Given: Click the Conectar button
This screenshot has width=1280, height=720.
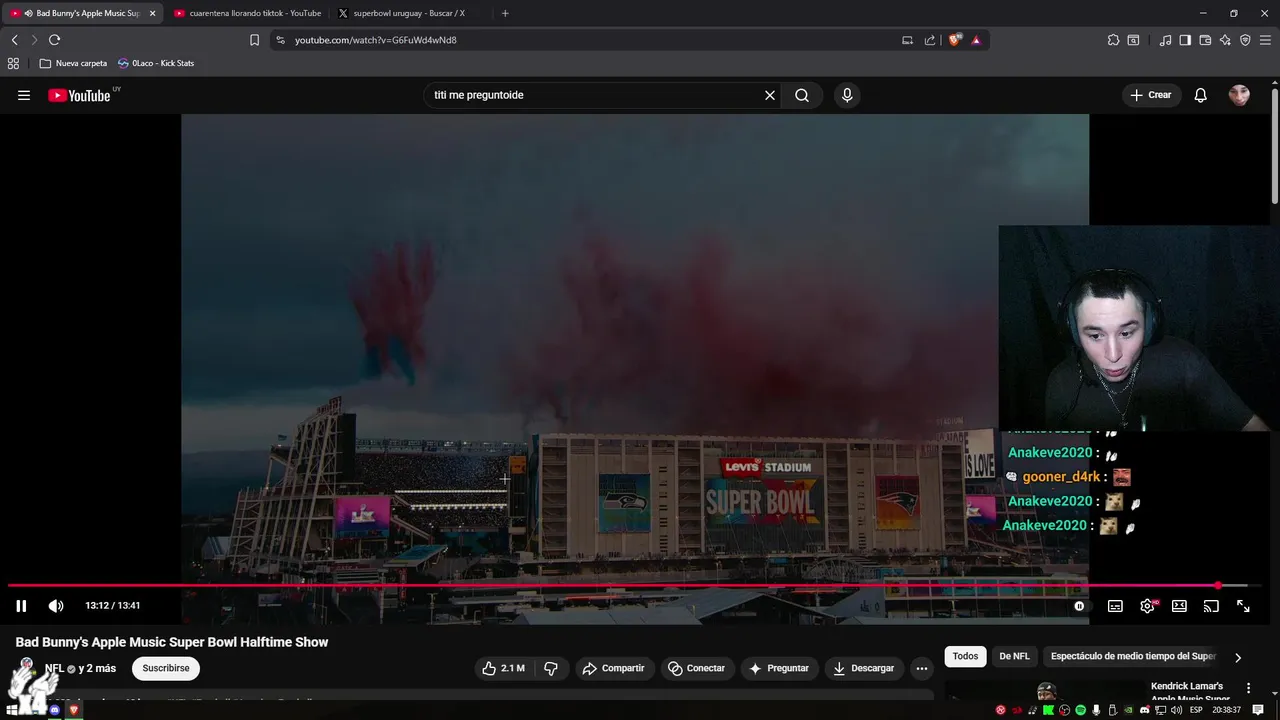Looking at the screenshot, I should click(696, 668).
